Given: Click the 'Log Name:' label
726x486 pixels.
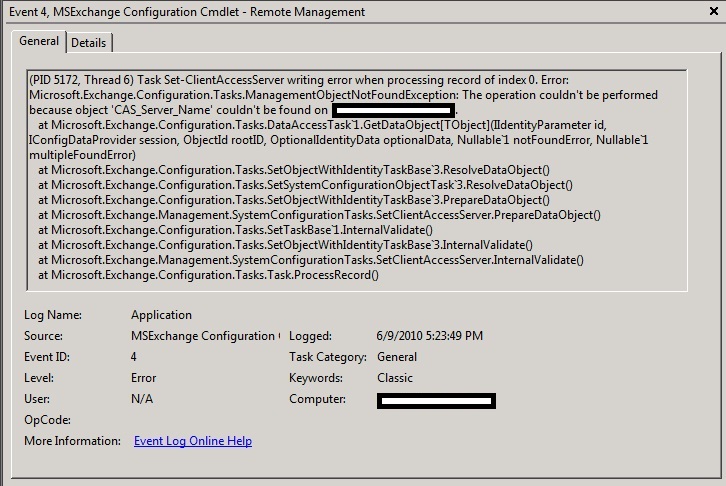Looking at the screenshot, I should tap(53, 315).
